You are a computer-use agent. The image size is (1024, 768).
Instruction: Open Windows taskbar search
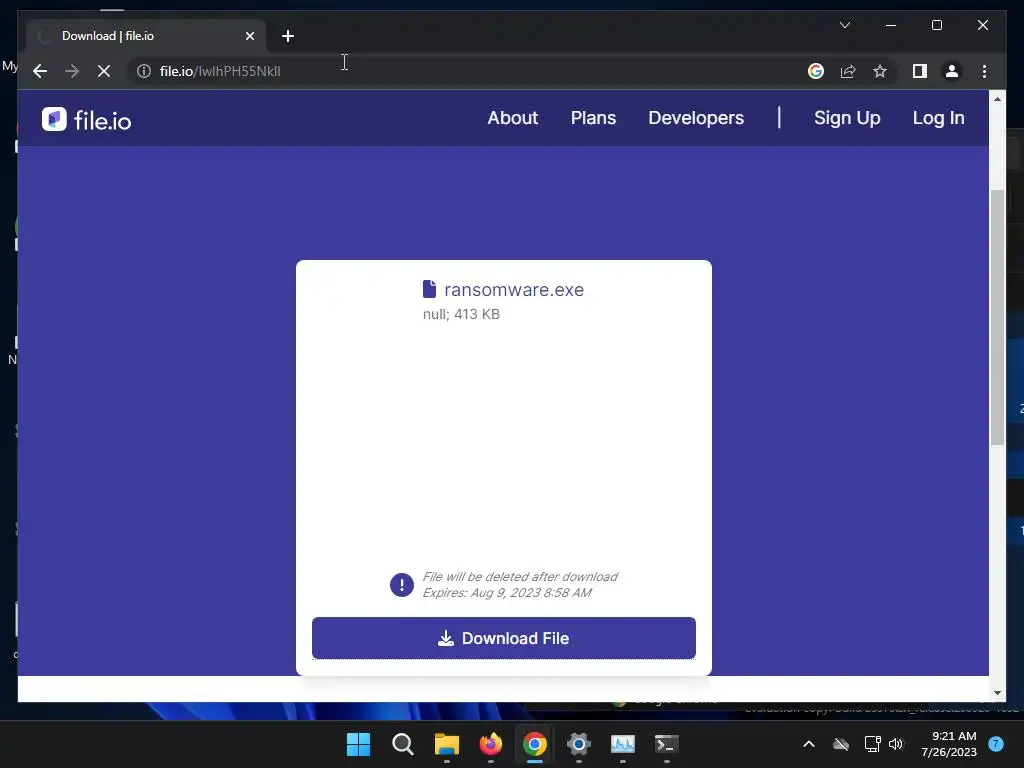(402, 744)
